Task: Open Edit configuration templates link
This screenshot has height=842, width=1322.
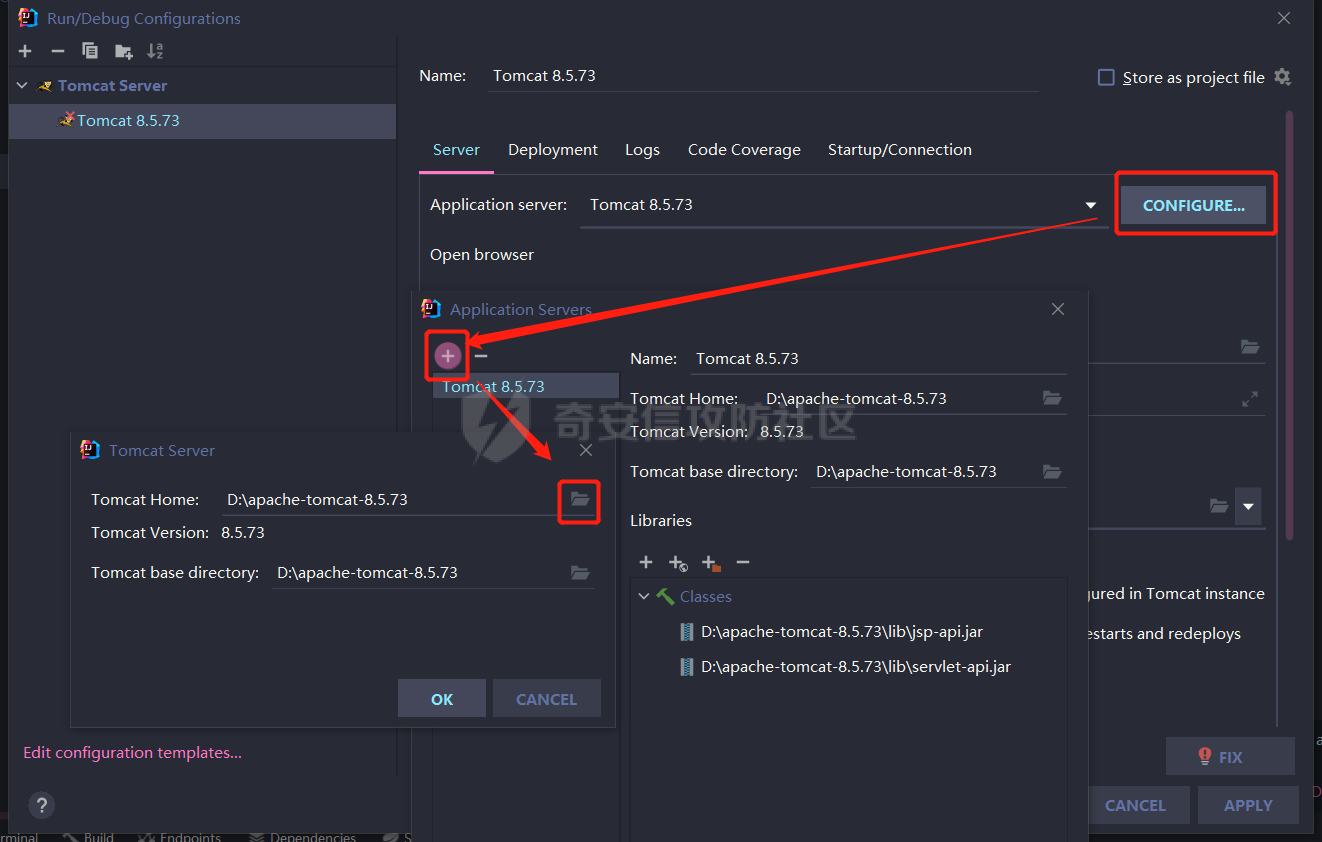Action: click(132, 753)
